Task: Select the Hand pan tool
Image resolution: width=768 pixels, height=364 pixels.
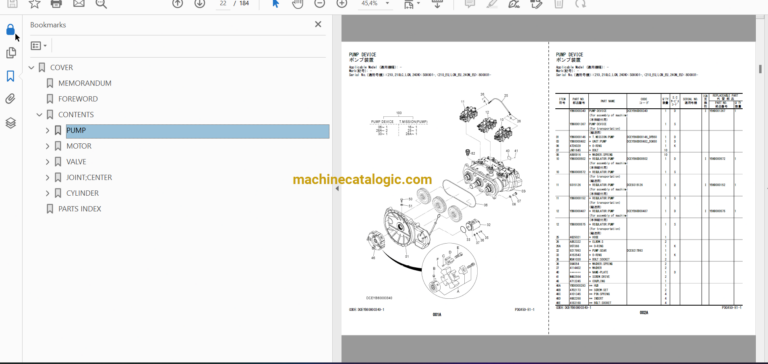Action: tap(297, 3)
